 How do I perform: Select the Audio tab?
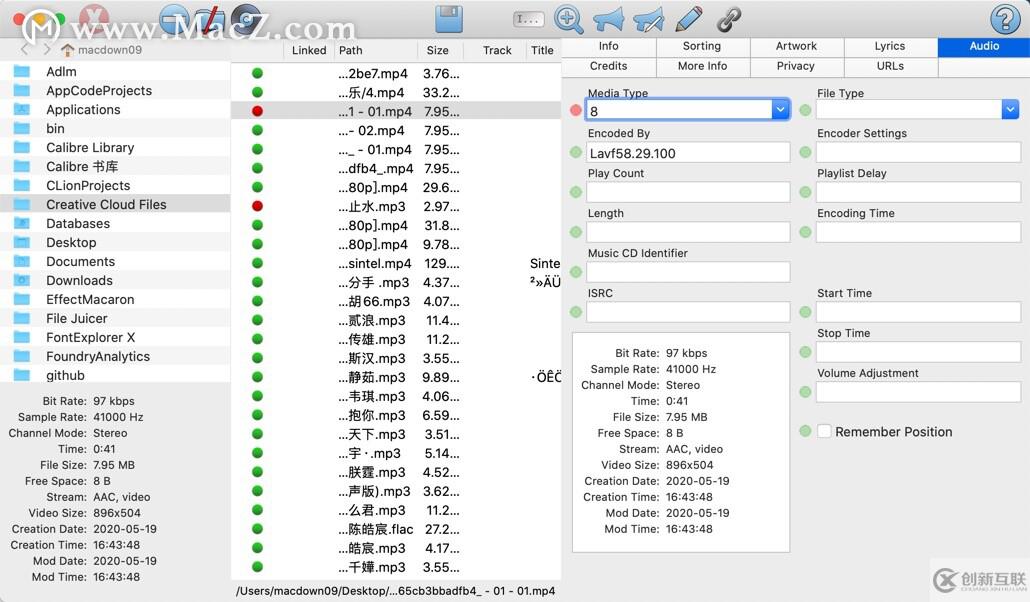click(984, 47)
